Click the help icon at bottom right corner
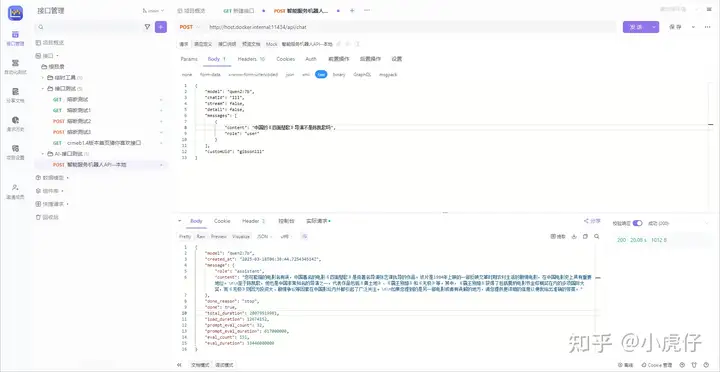720x372 pixels. [706, 365]
